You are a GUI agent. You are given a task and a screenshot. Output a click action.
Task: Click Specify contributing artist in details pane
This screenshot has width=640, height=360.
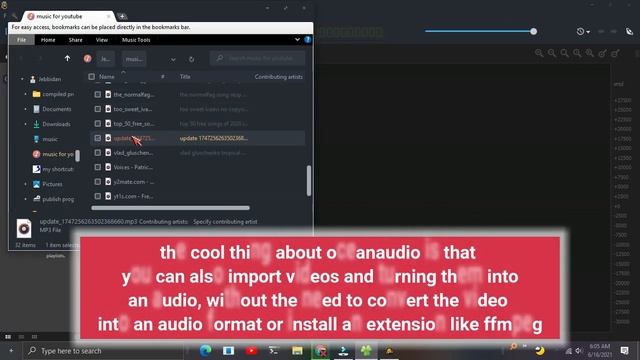(x=225, y=222)
